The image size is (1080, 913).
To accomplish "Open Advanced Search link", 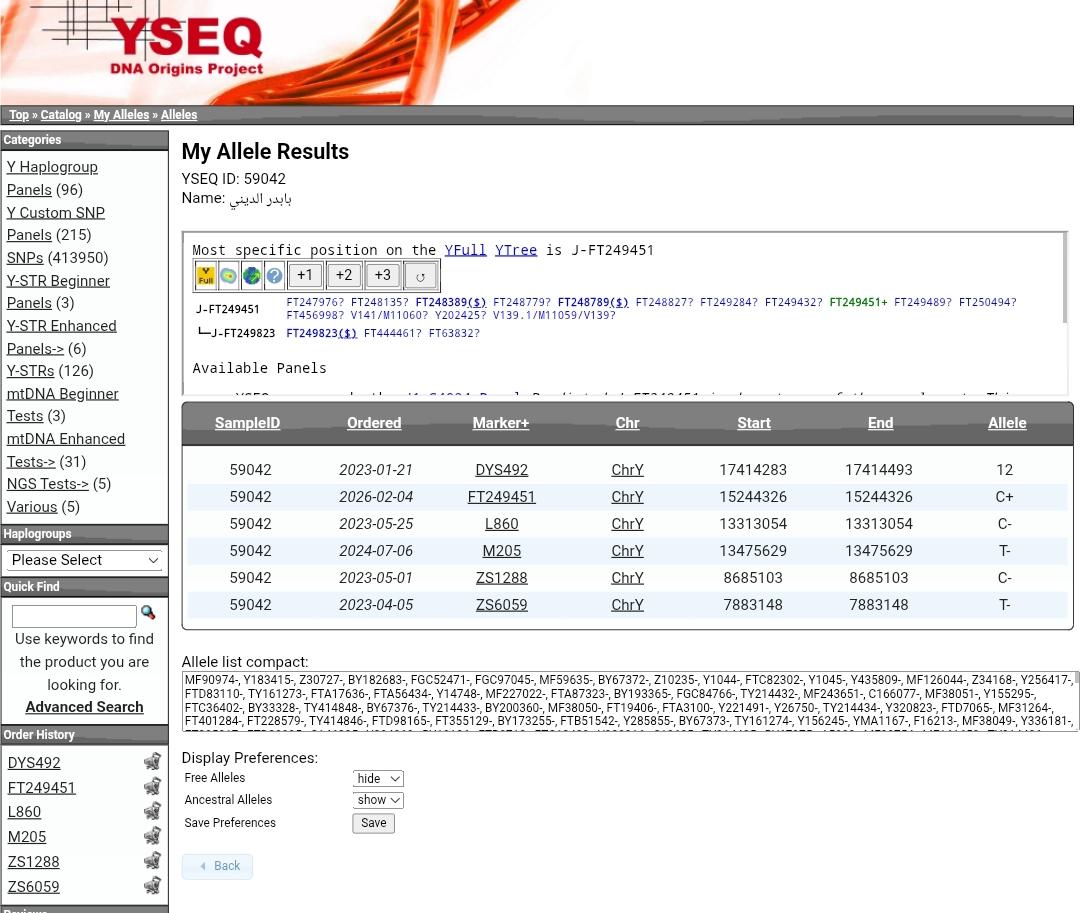I will (x=85, y=707).
